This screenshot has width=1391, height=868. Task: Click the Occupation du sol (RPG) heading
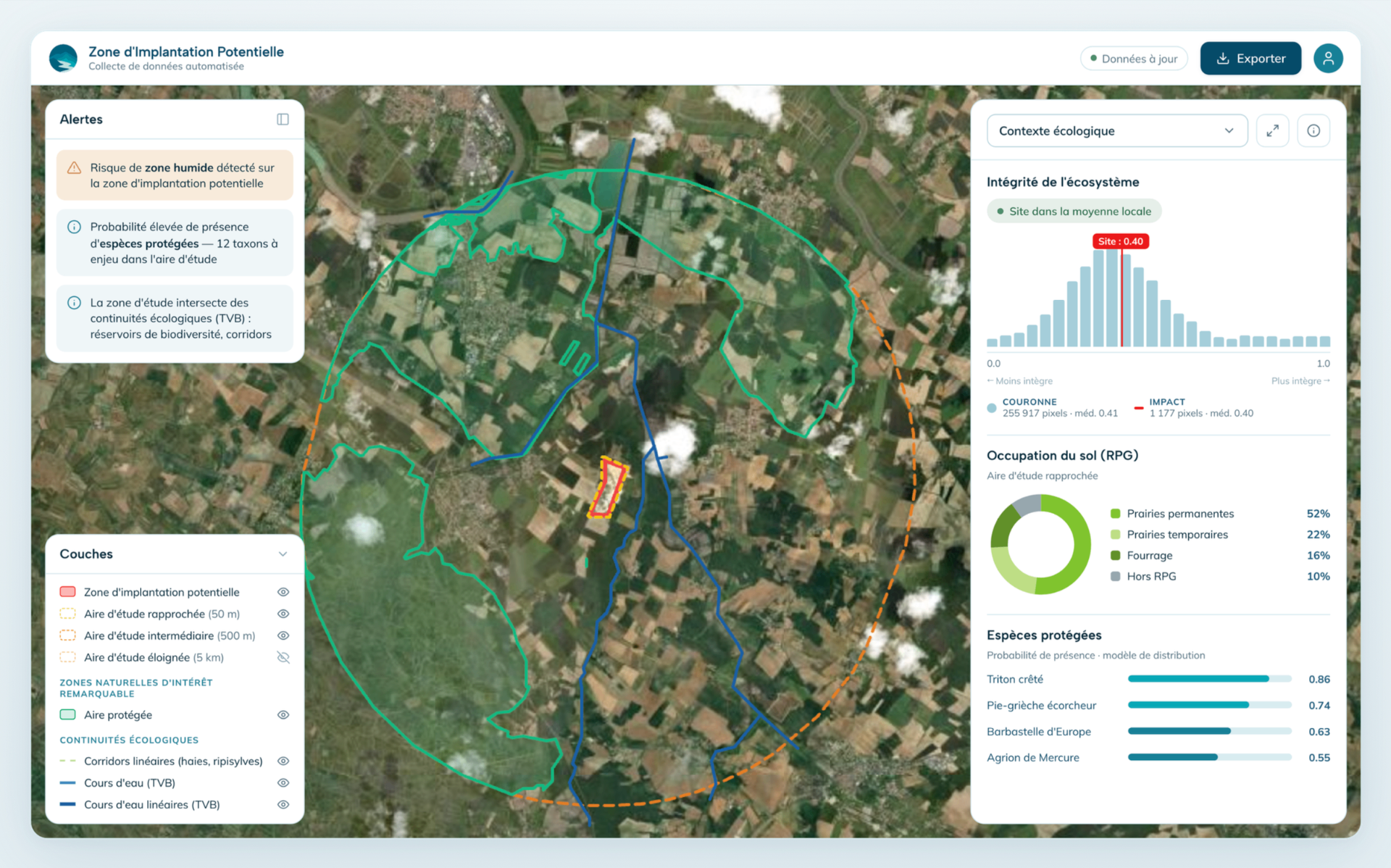(1063, 455)
